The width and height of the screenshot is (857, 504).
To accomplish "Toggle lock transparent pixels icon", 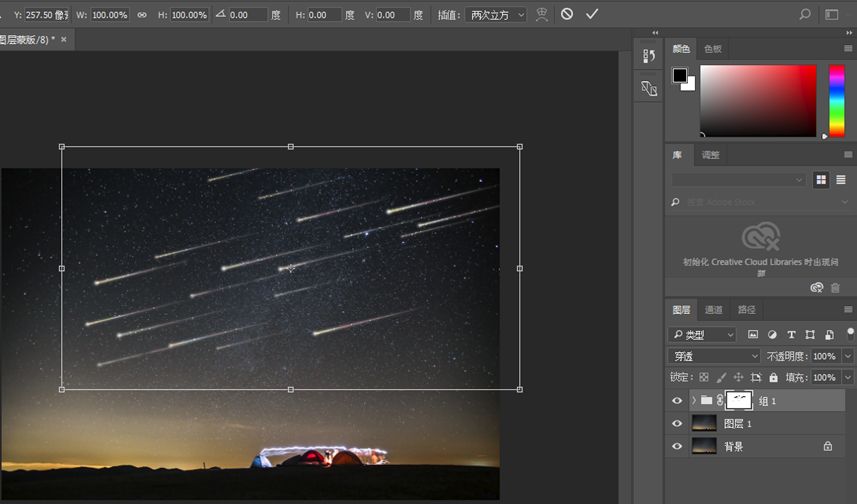I will [704, 377].
